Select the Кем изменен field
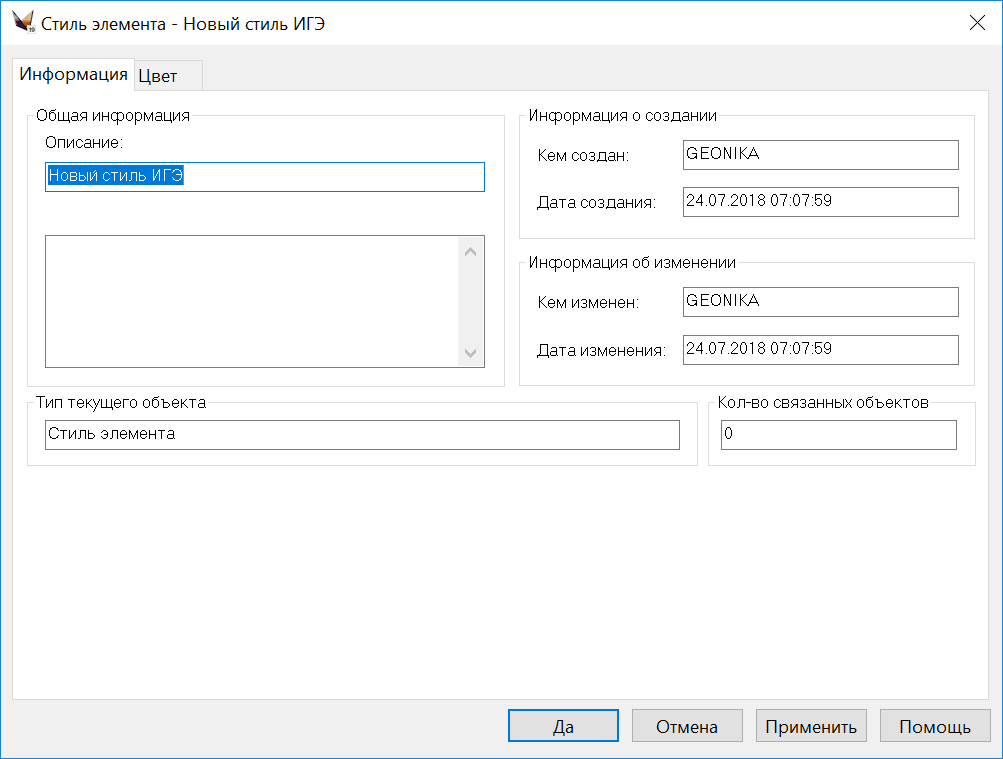This screenshot has width=1003, height=759. (820, 301)
